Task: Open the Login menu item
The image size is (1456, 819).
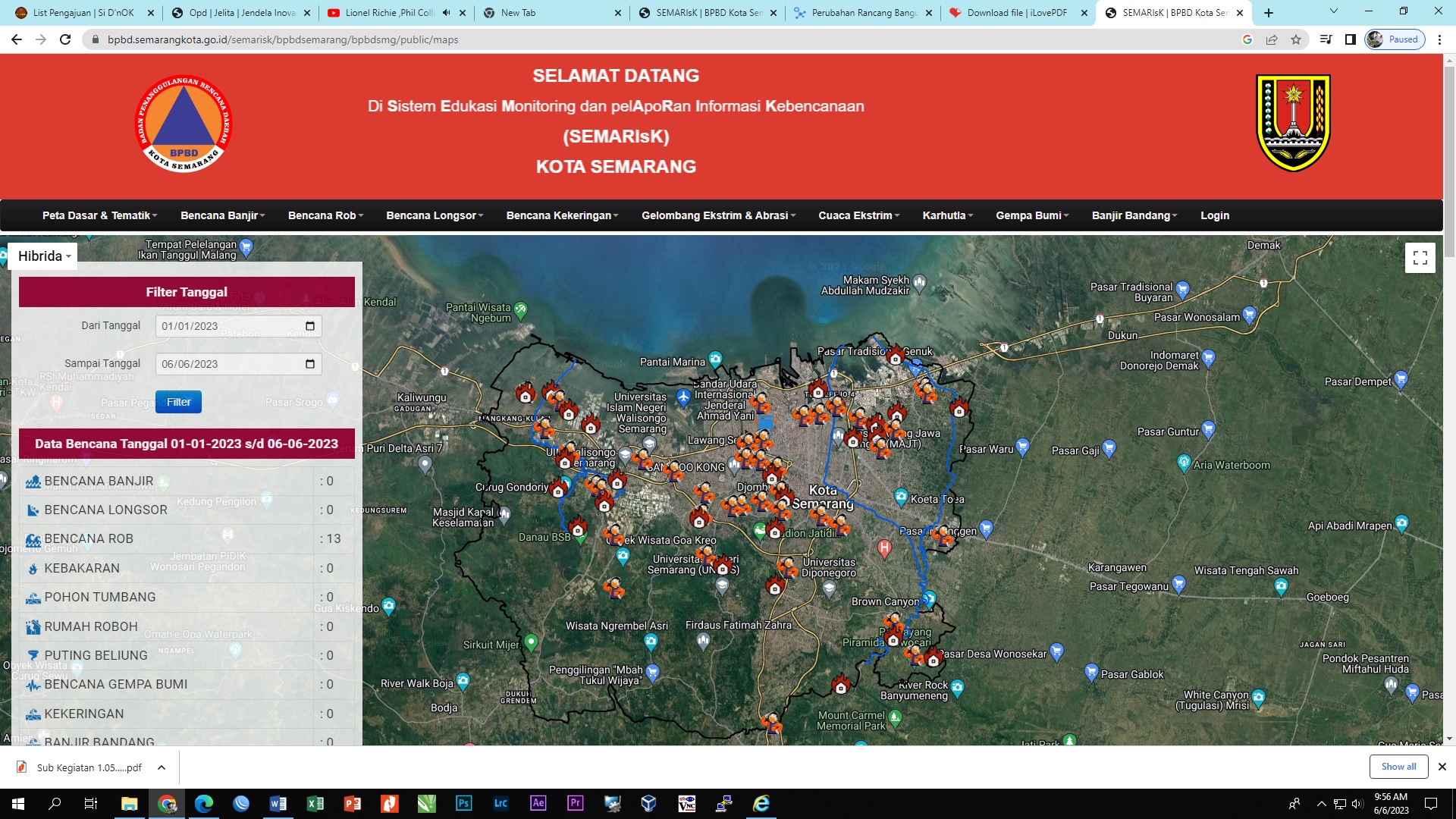Action: 1214,215
